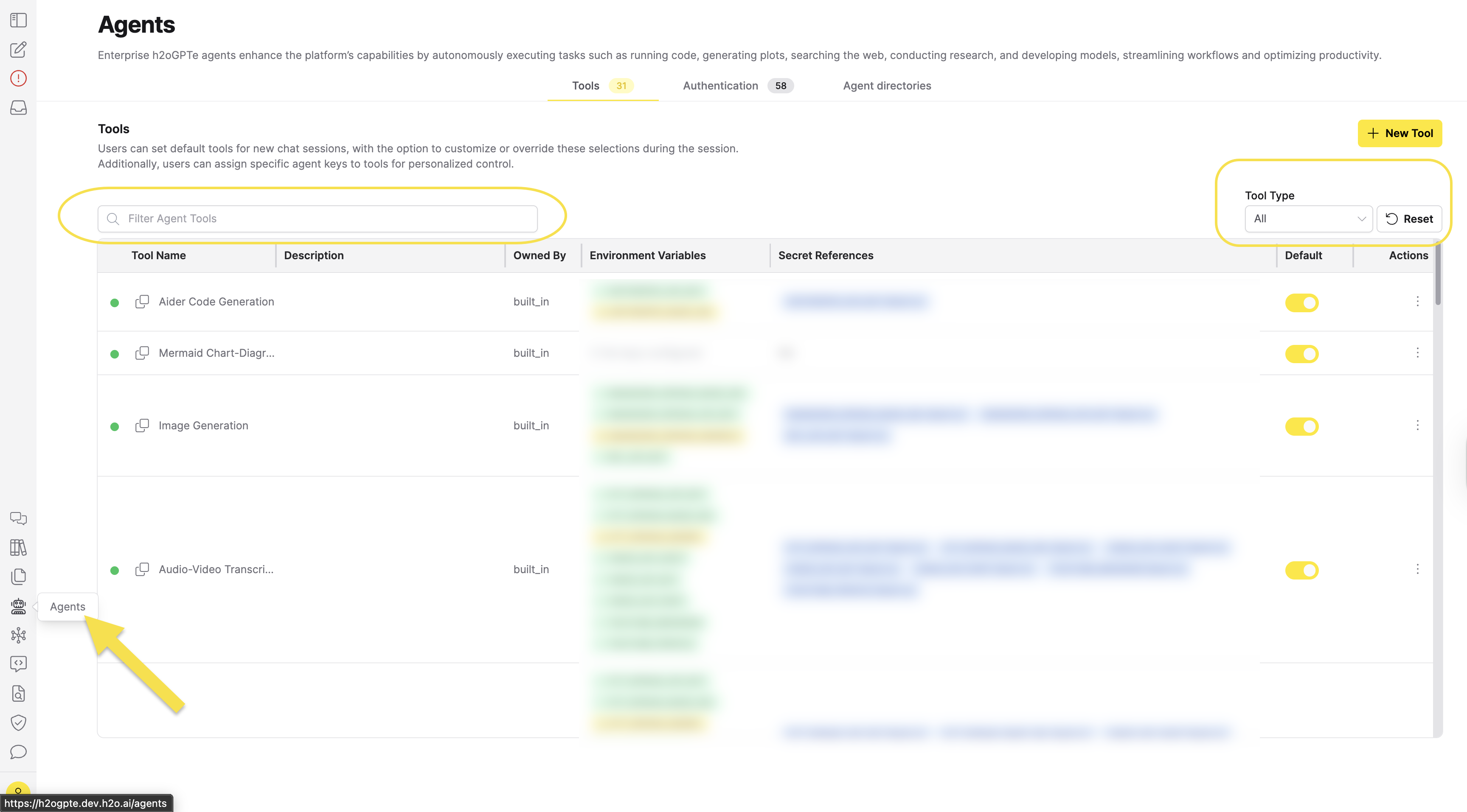This screenshot has width=1467, height=812.
Task: Open actions menu for Image Generation row
Action: (x=1417, y=426)
